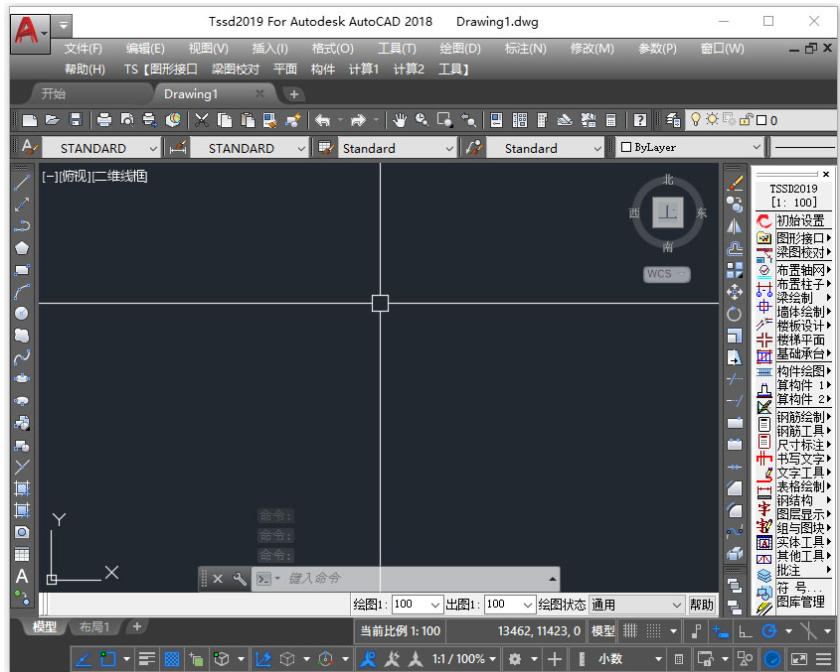Toggle grid display in status bar
The height and width of the screenshot is (672, 840).
630,631
